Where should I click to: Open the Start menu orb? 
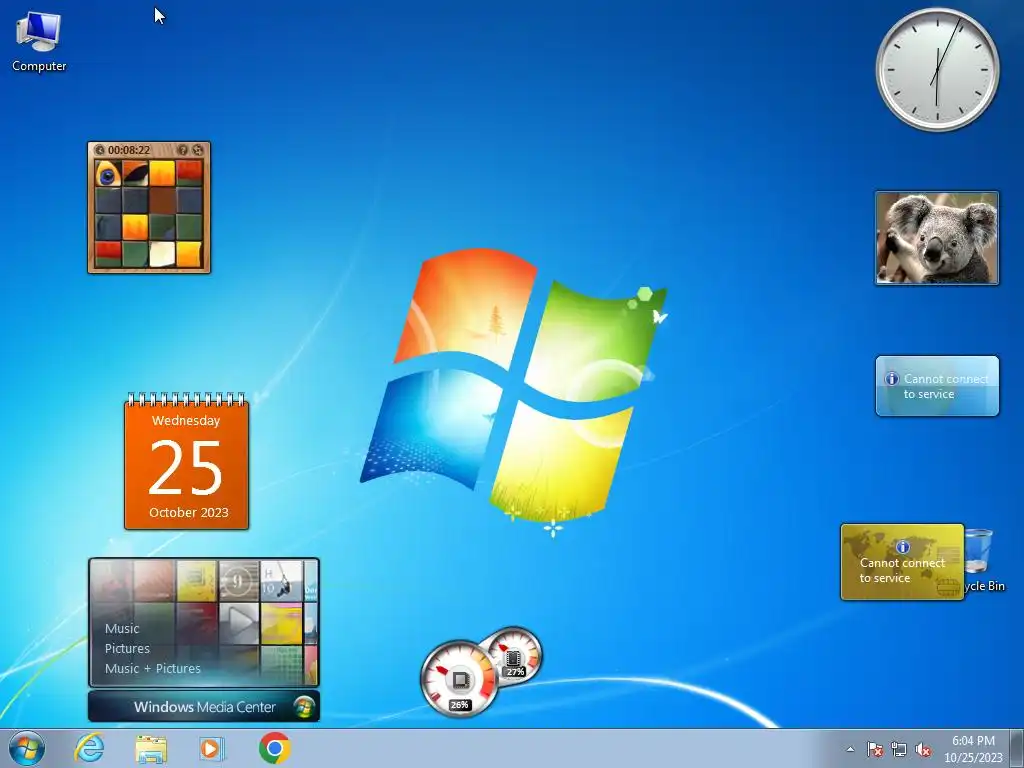[x=27, y=748]
